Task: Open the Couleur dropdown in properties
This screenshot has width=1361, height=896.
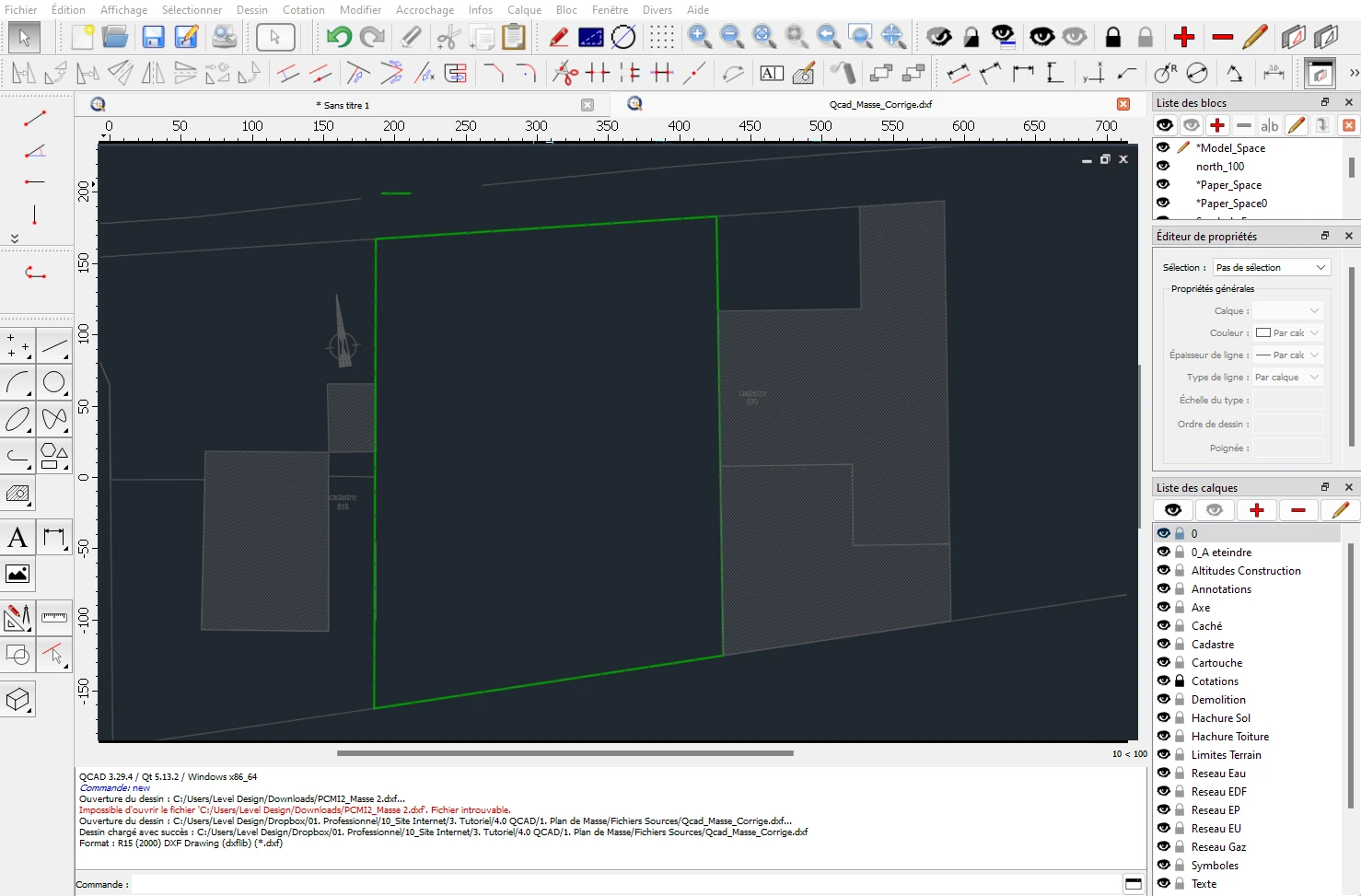Action: pos(1288,332)
